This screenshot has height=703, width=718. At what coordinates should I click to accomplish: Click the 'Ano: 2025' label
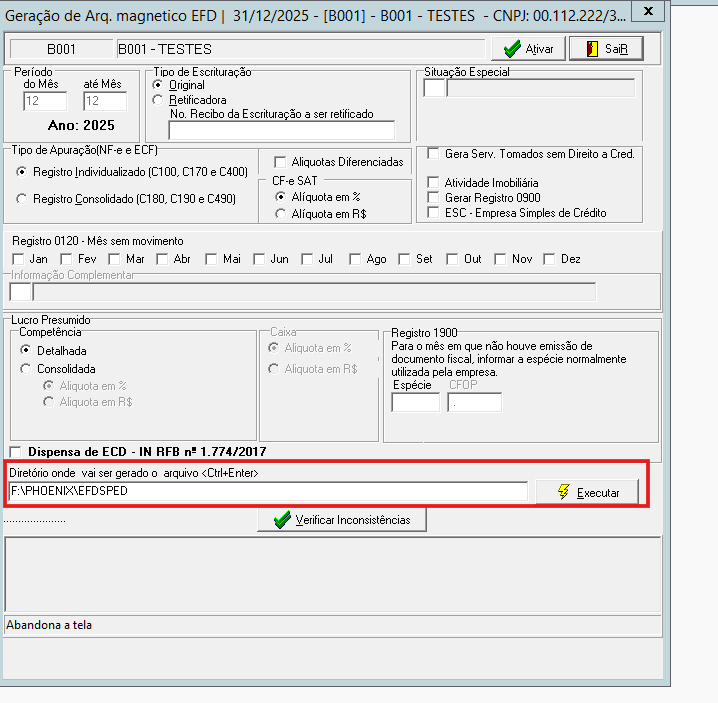tap(81, 125)
